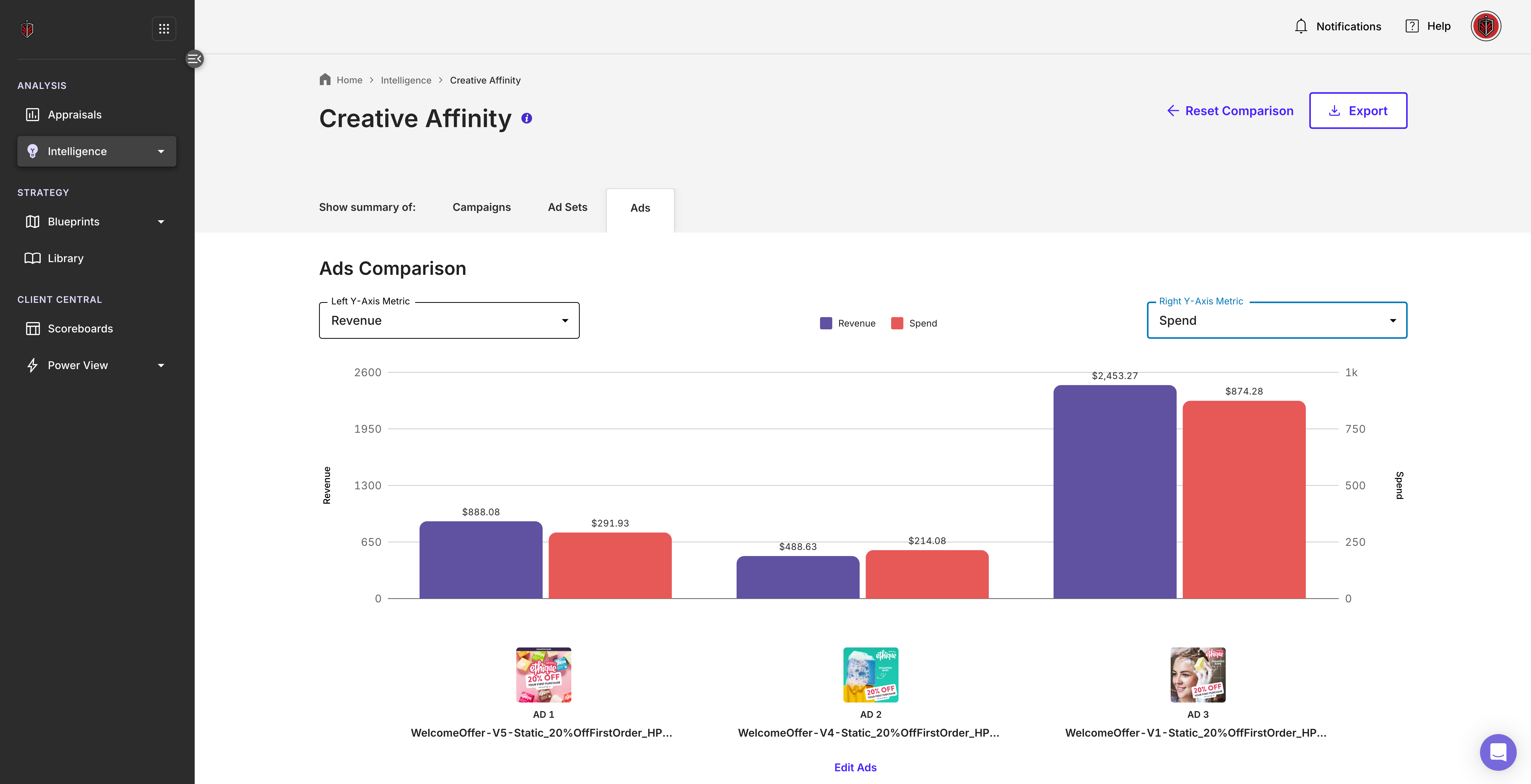The height and width of the screenshot is (784, 1531).
Task: Click the Creative Affinity info icon
Action: coord(526,118)
